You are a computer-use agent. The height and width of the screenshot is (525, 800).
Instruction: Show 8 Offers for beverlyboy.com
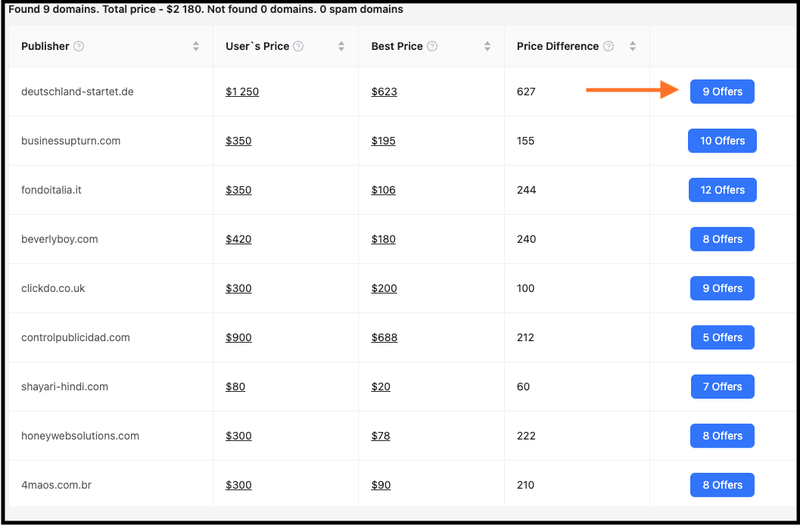coord(722,239)
